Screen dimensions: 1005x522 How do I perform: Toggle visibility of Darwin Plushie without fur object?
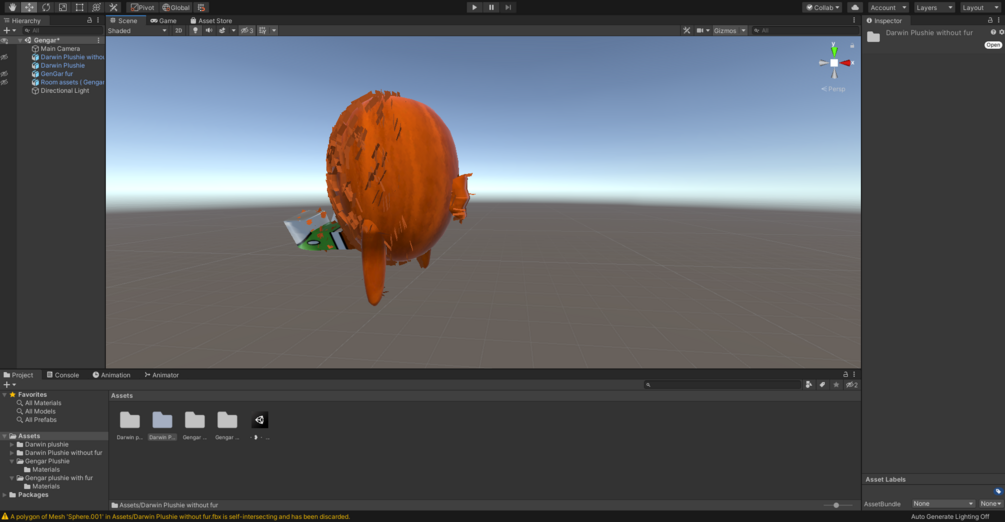(x=4, y=57)
